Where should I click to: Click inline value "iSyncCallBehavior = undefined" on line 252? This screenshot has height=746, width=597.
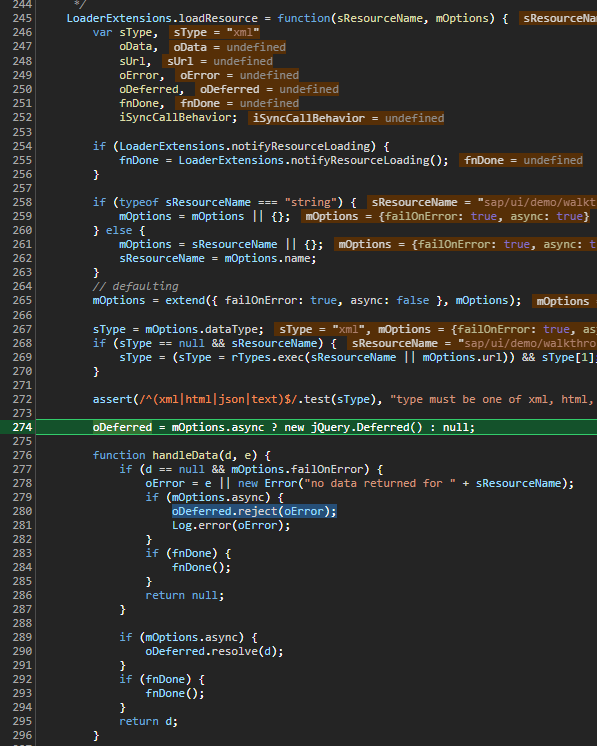pyautogui.click(x=348, y=118)
